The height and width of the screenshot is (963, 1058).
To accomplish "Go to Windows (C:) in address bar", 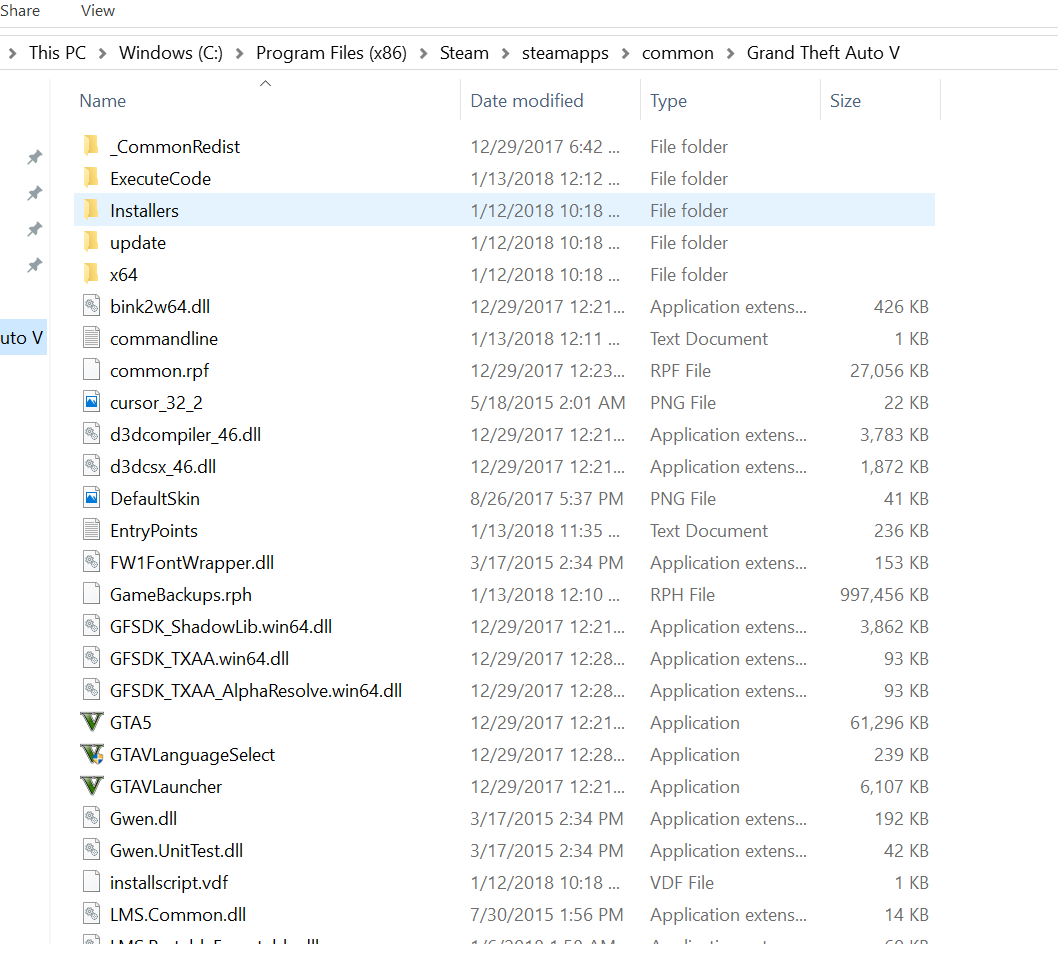I will point(171,53).
